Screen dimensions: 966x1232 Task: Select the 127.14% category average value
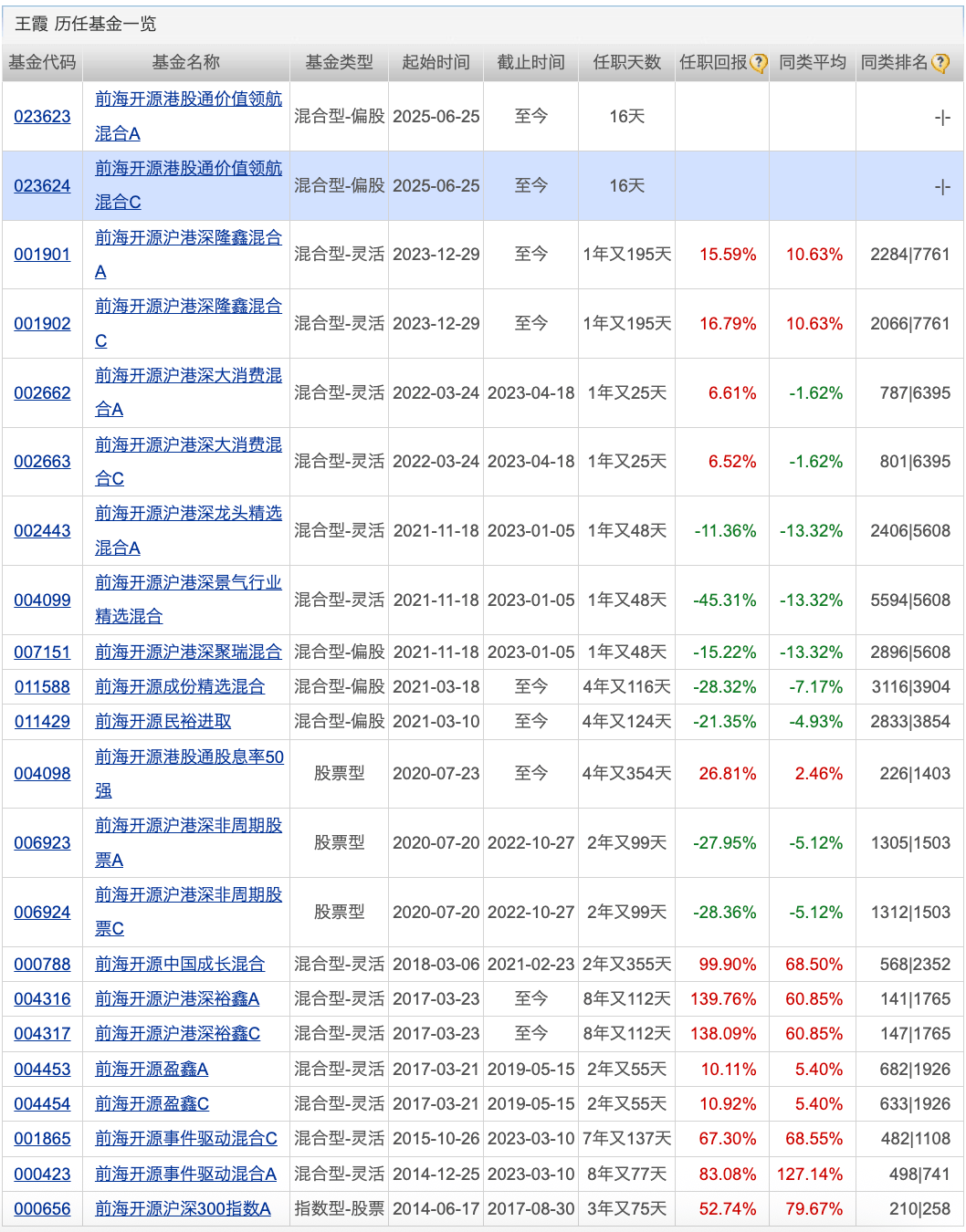tap(810, 1174)
